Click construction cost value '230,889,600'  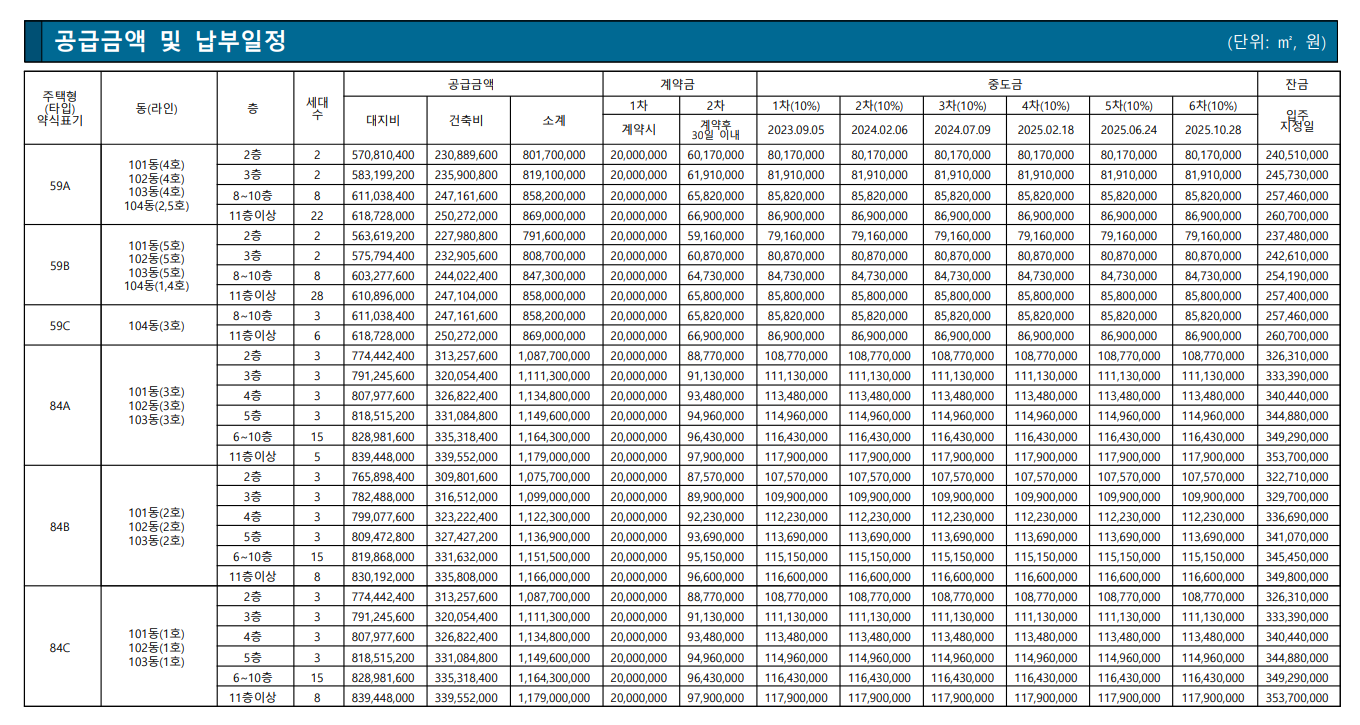[x=467, y=155]
